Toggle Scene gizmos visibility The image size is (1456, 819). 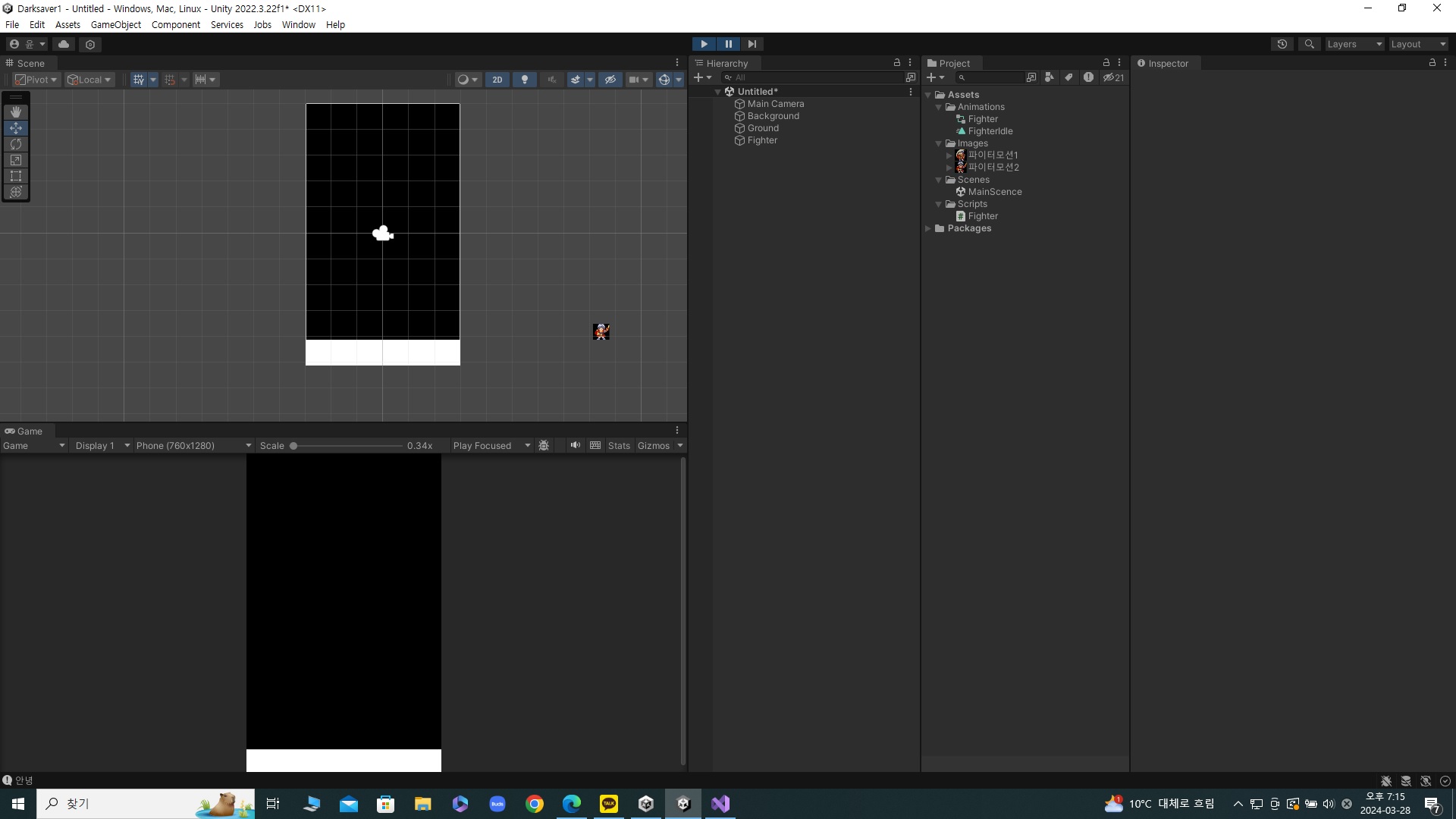pyautogui.click(x=664, y=80)
